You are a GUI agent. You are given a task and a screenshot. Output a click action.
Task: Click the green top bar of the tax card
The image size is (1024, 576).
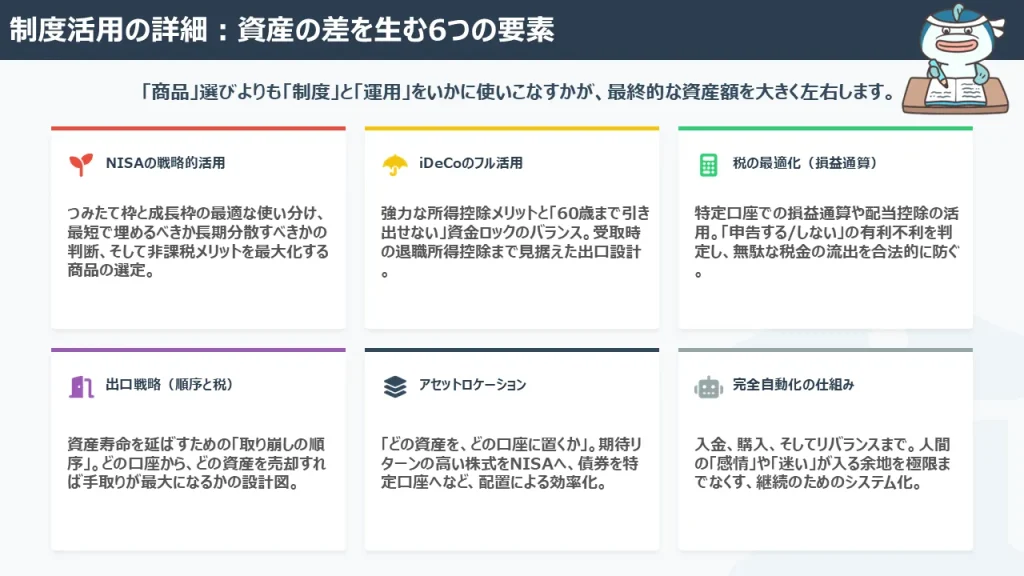pyautogui.click(x=825, y=128)
